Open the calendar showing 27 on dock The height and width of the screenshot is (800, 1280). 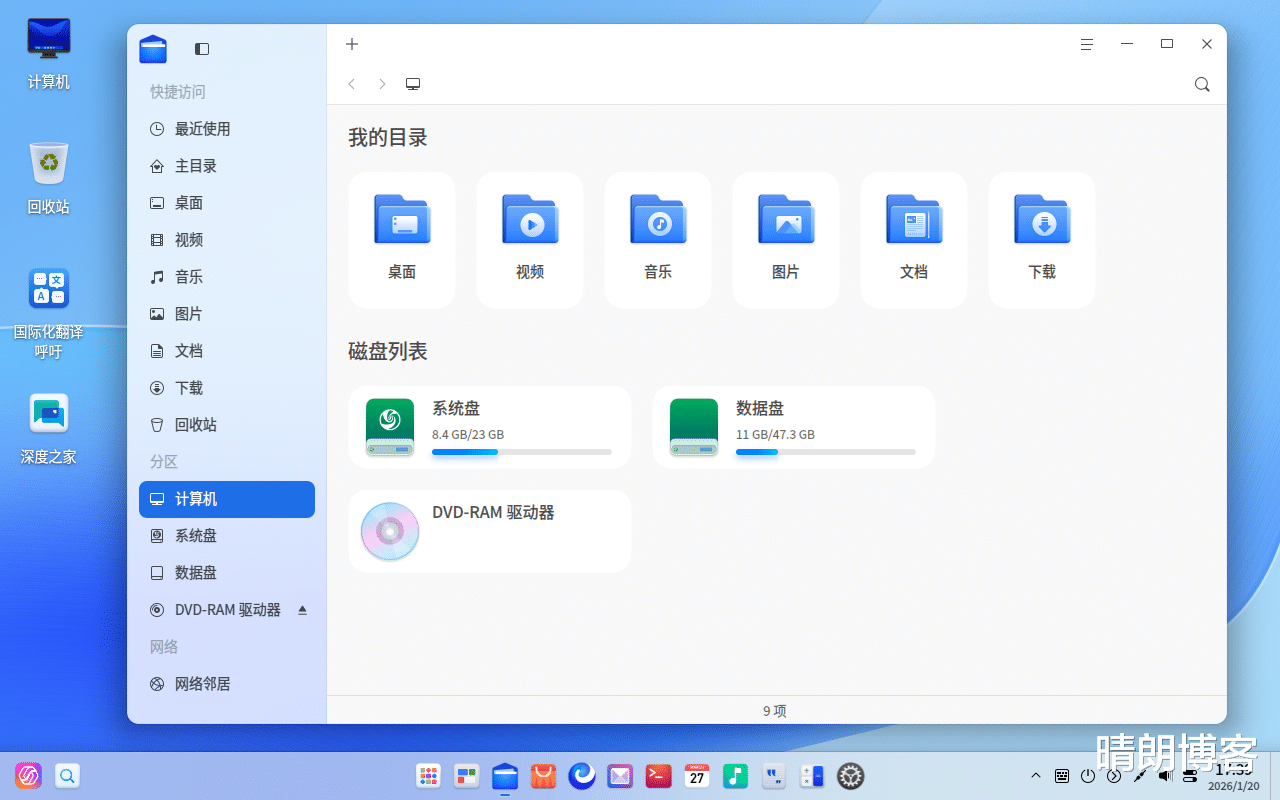pyautogui.click(x=697, y=775)
